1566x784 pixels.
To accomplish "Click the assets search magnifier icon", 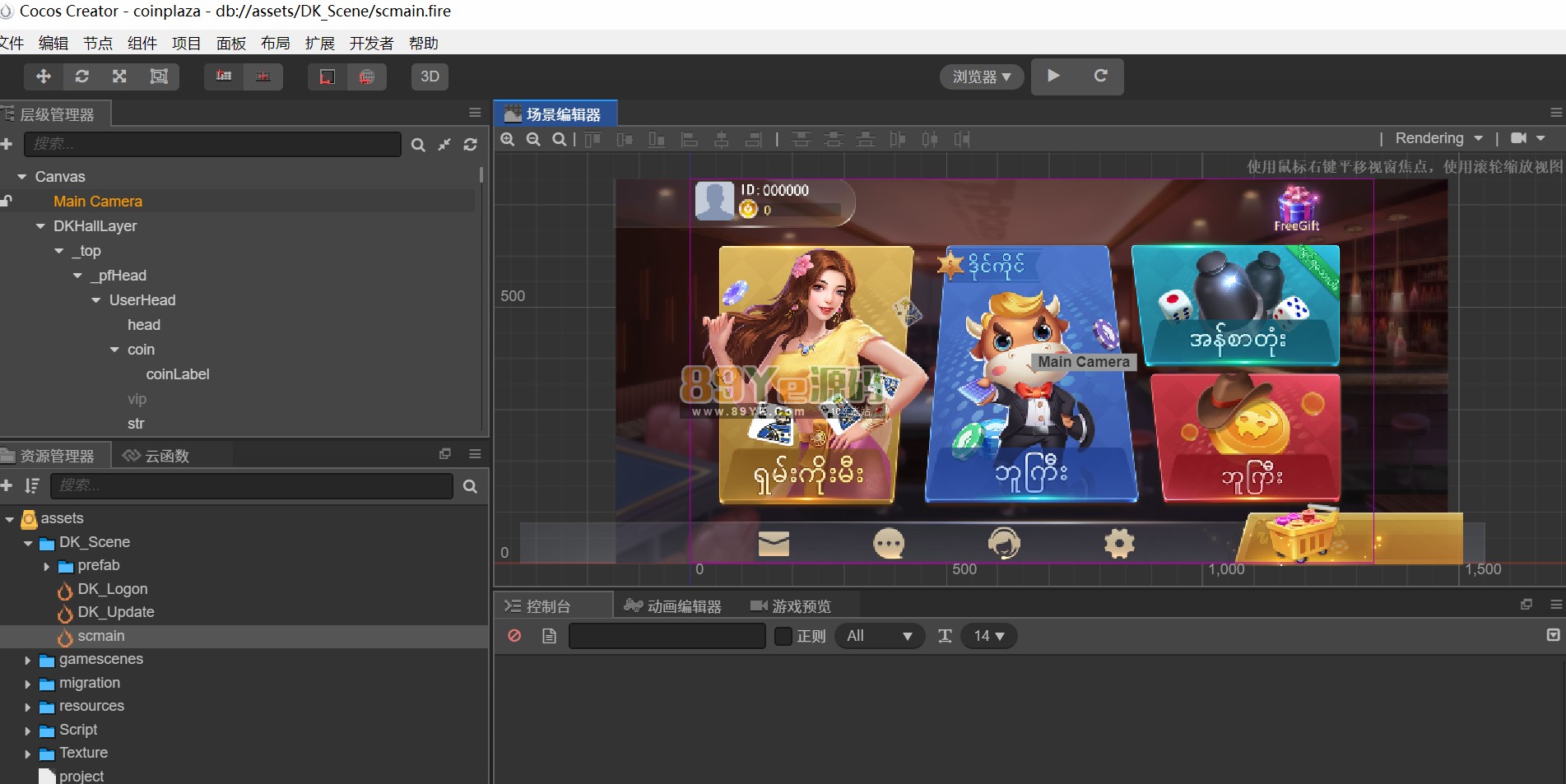I will pyautogui.click(x=470, y=486).
